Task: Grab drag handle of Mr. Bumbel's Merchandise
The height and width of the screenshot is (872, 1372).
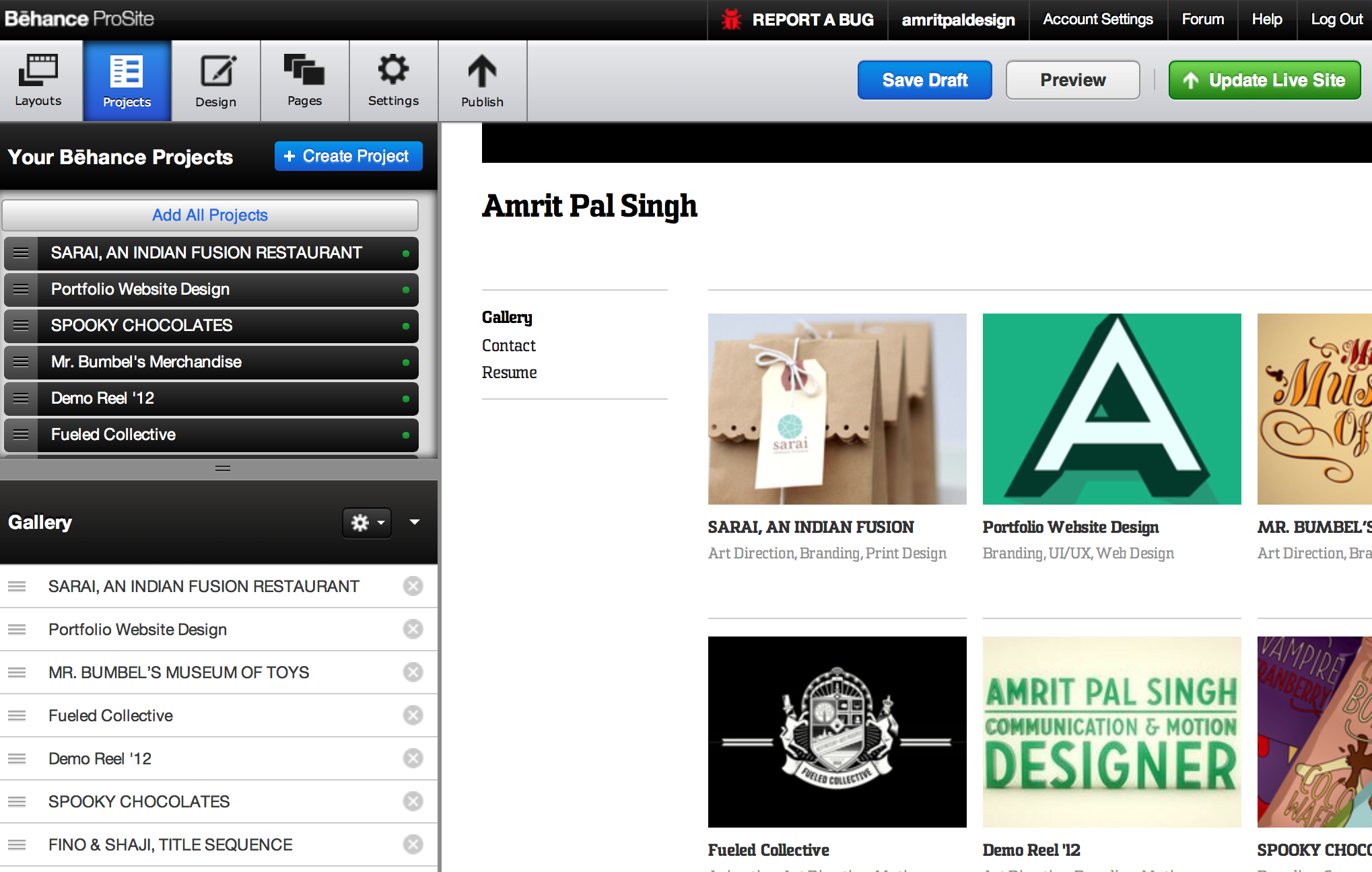Action: 21,362
